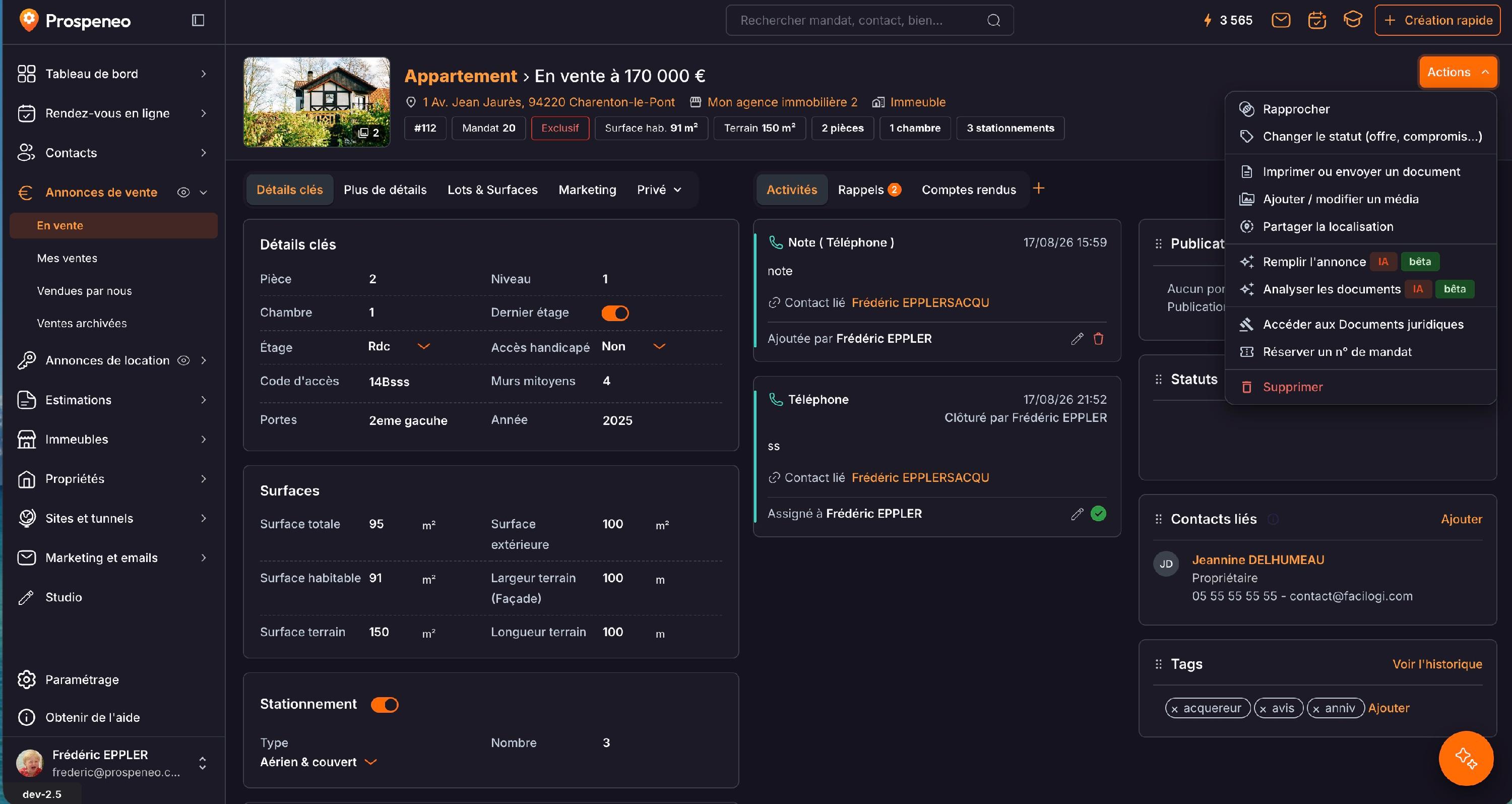Viewport: 1512px width, 804px height.
Task: Expand the Privé tab dropdown
Action: point(659,190)
